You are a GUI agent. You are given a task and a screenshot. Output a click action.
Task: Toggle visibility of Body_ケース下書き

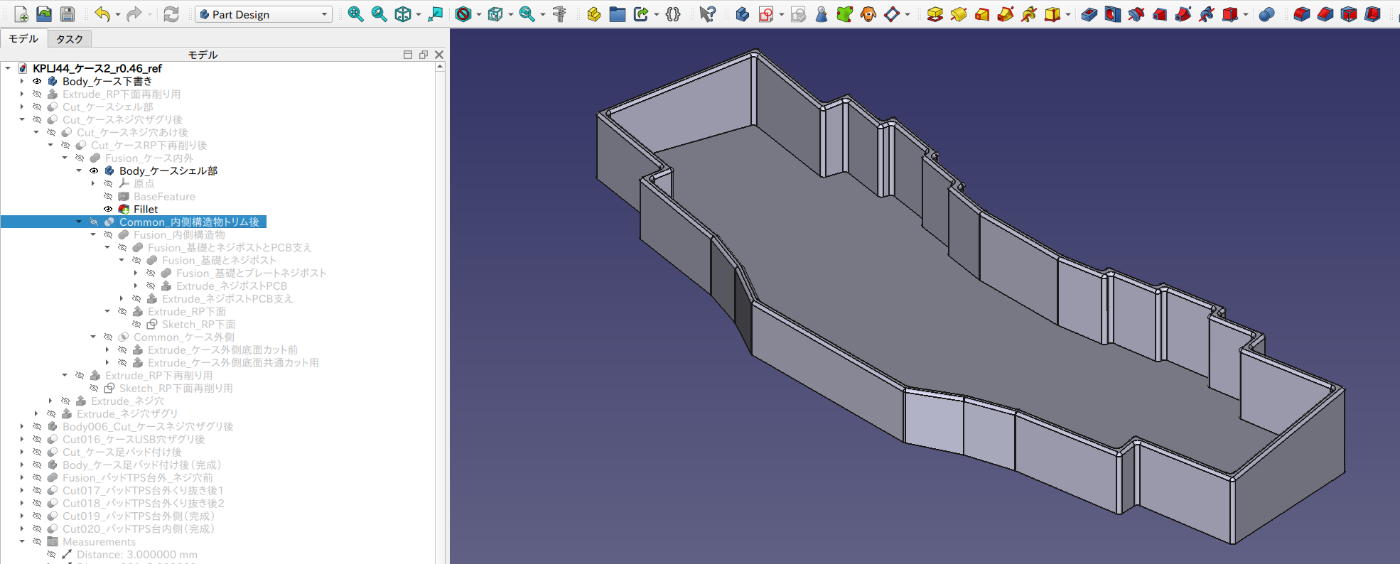(x=37, y=81)
